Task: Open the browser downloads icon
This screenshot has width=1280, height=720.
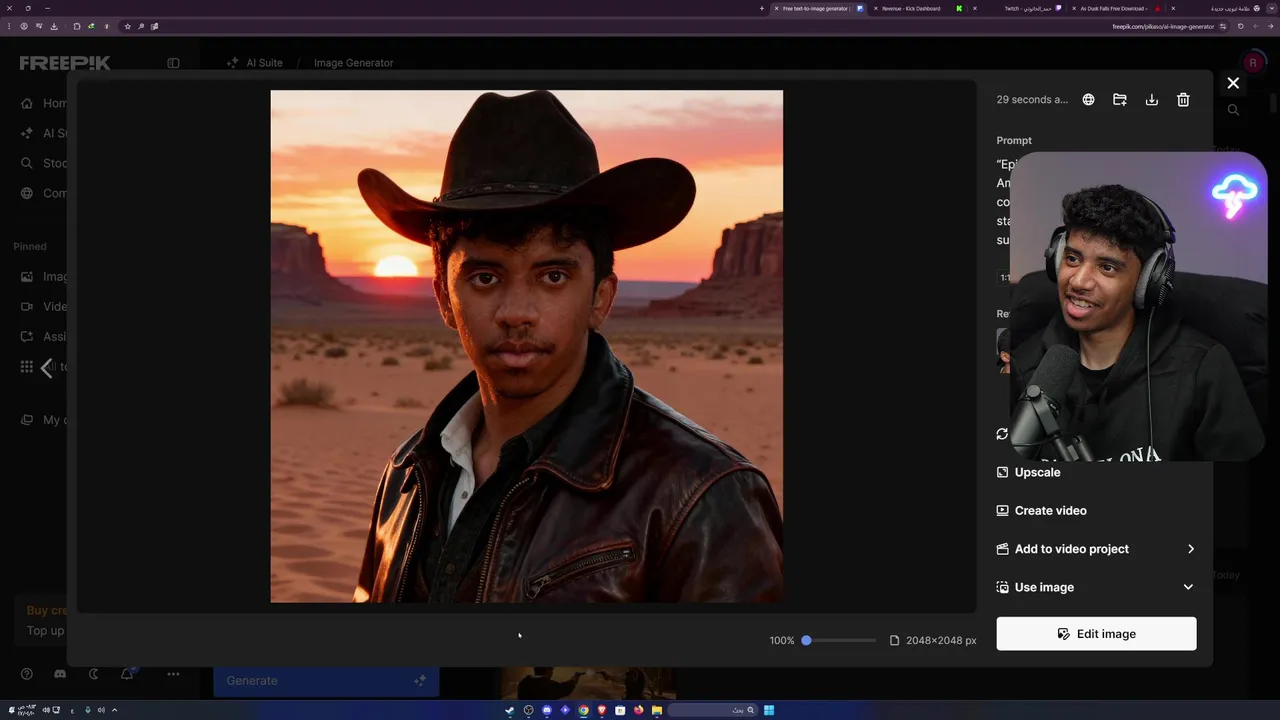Action: [54, 26]
